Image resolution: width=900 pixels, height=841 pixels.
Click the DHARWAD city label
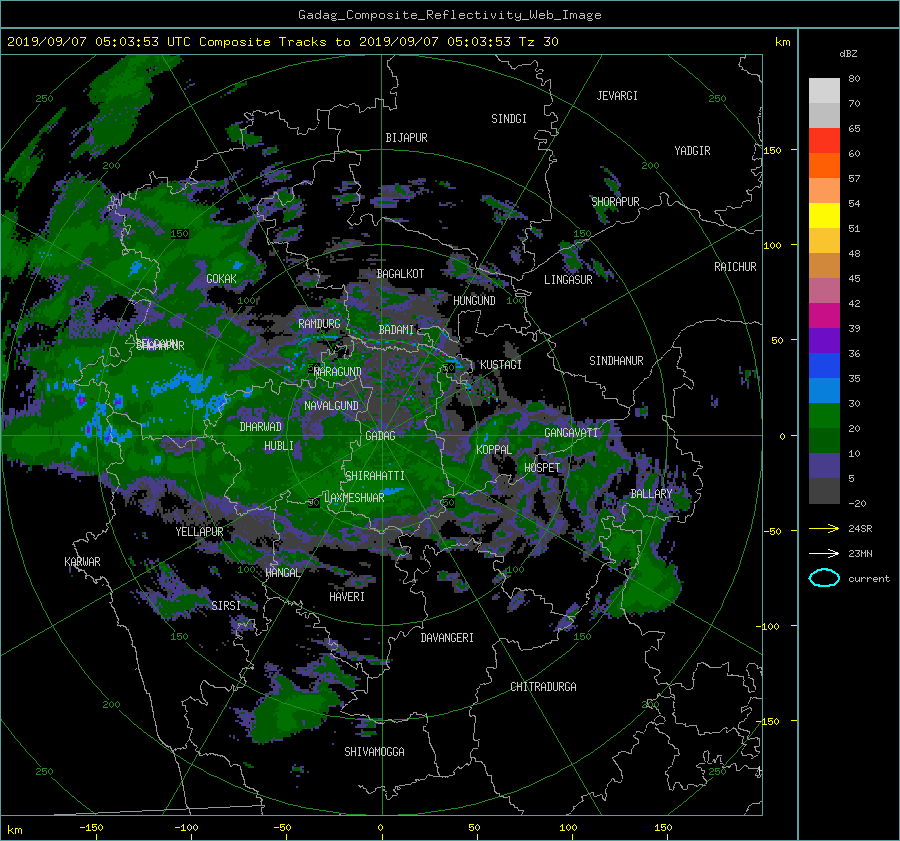(x=261, y=427)
